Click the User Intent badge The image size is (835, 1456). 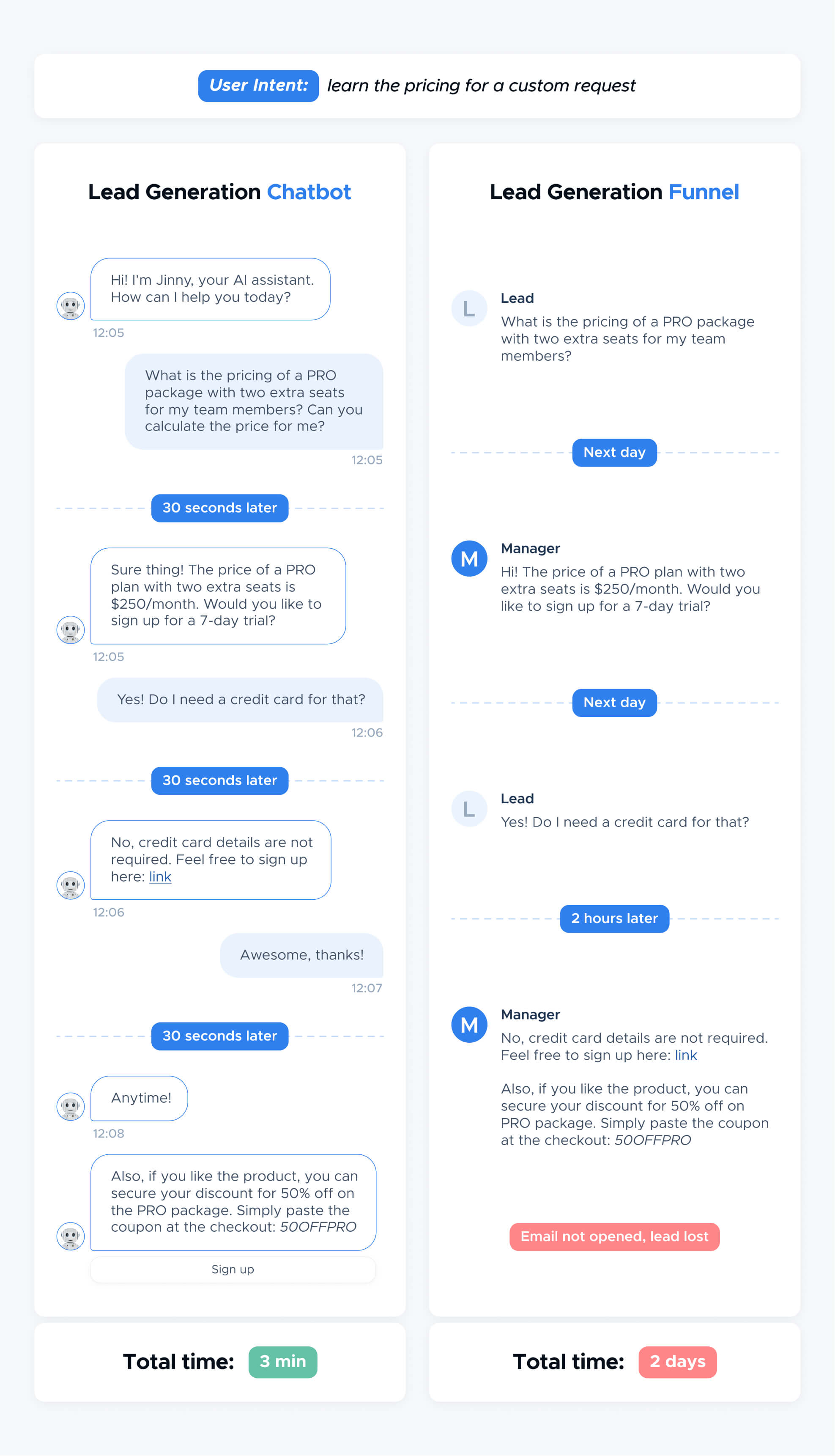259,86
